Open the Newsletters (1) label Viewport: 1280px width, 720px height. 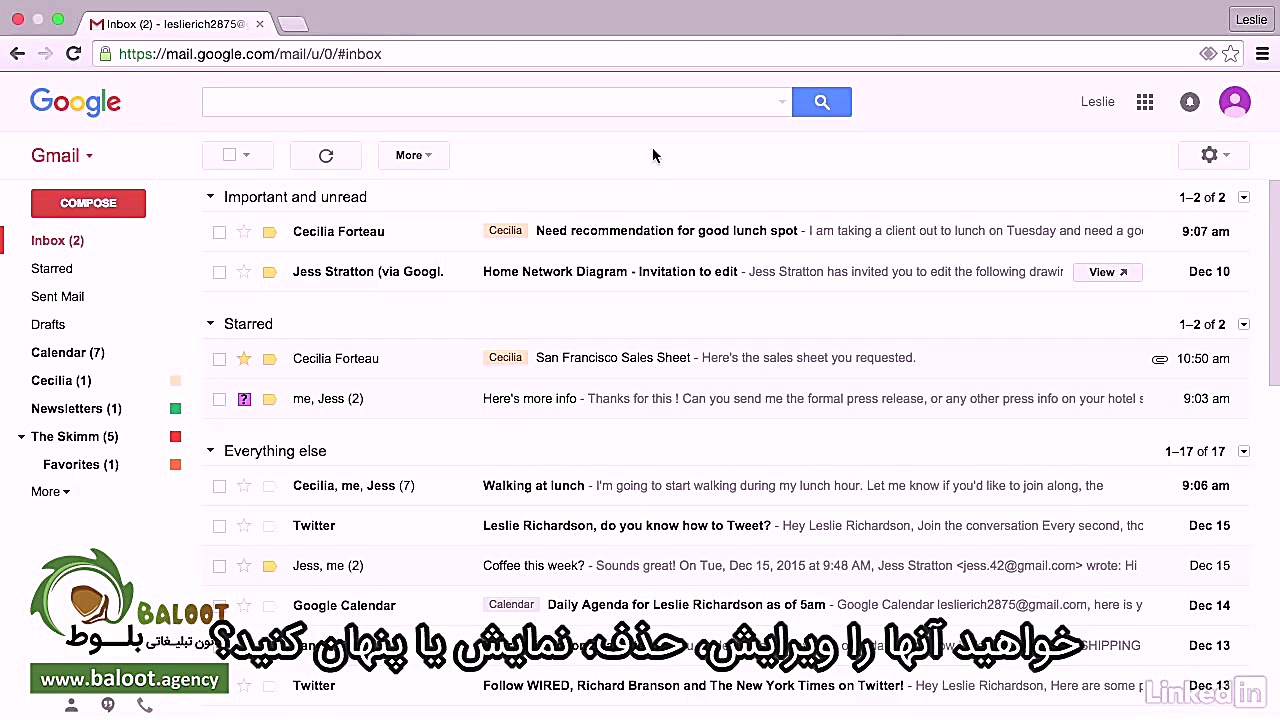[76, 409]
